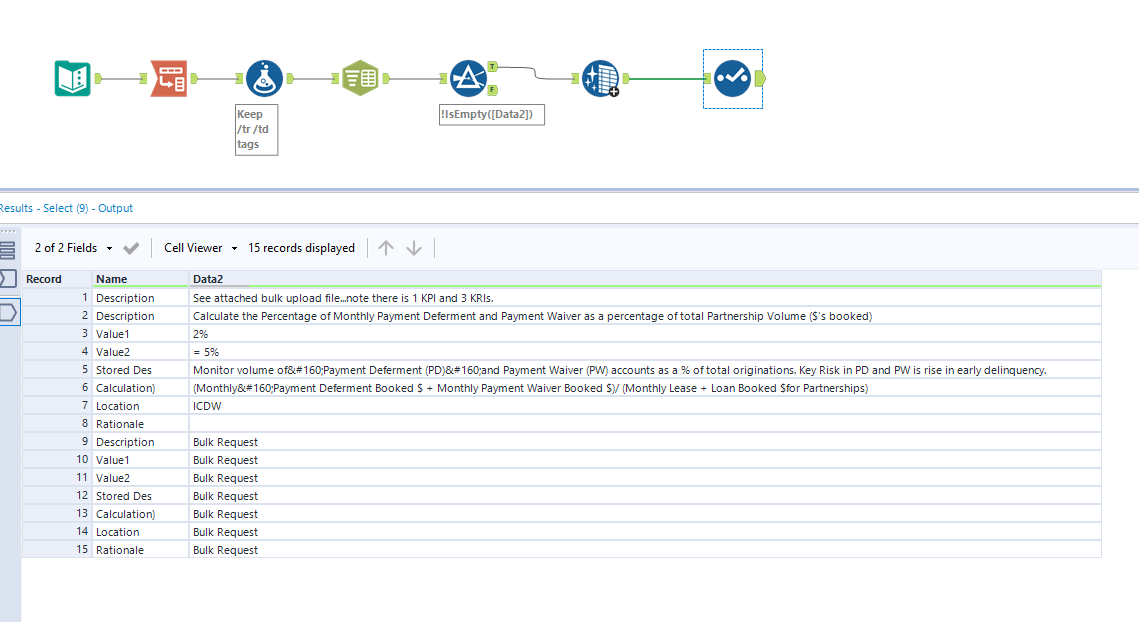Click the green Select hexagon tool
1139x622 pixels.
(360, 77)
